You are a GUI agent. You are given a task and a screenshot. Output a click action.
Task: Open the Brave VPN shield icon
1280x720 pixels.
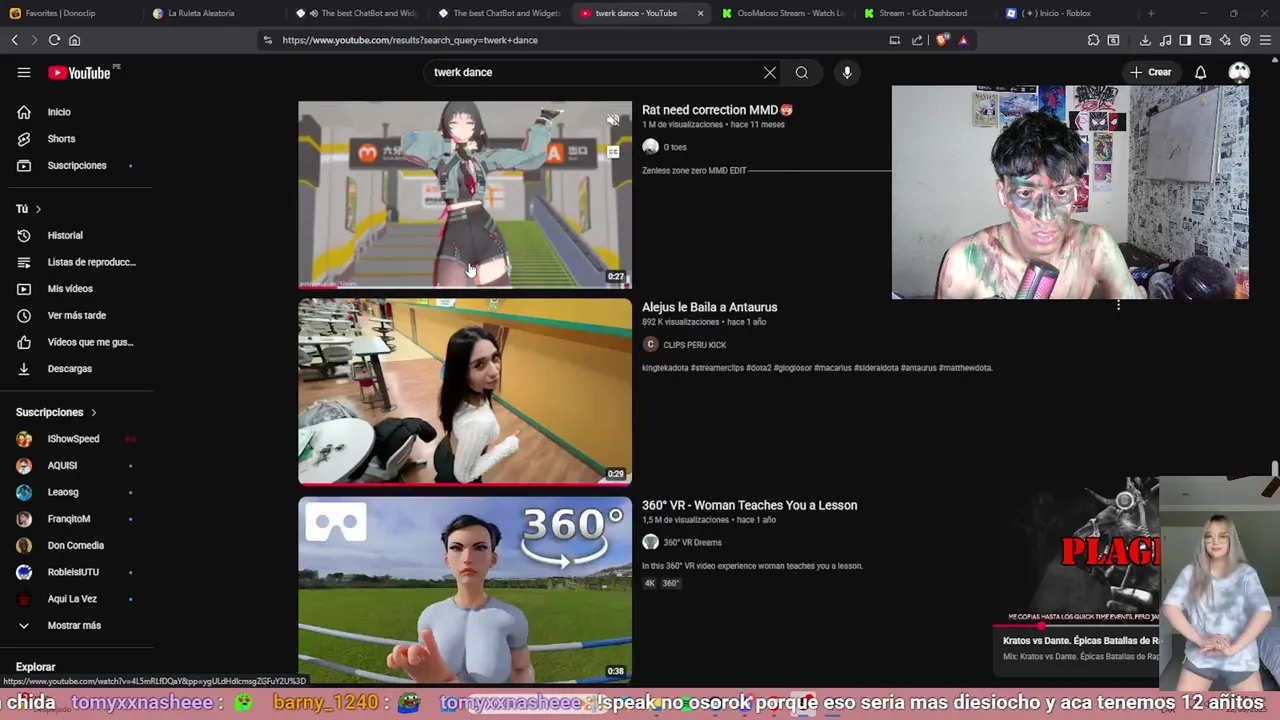click(x=1245, y=40)
